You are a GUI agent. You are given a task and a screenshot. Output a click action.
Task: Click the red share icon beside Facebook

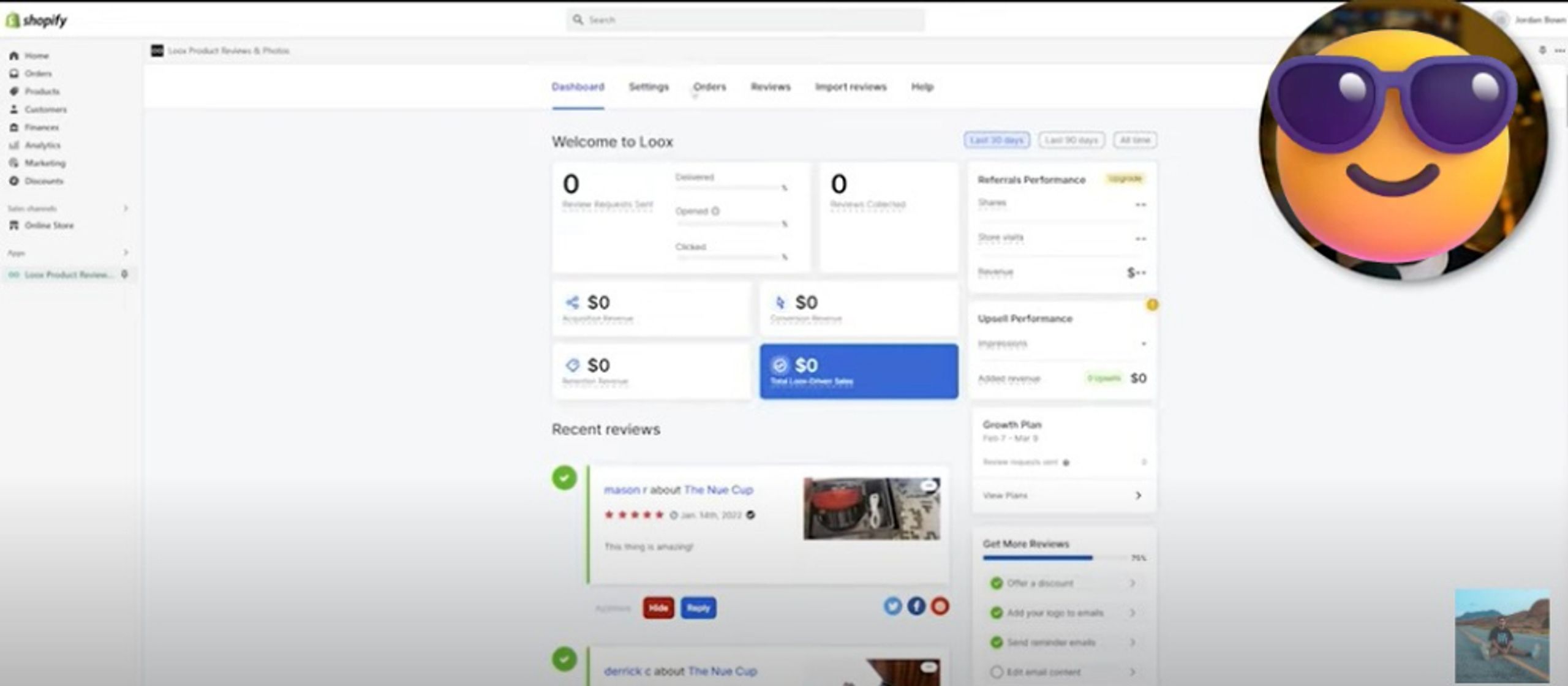click(940, 606)
